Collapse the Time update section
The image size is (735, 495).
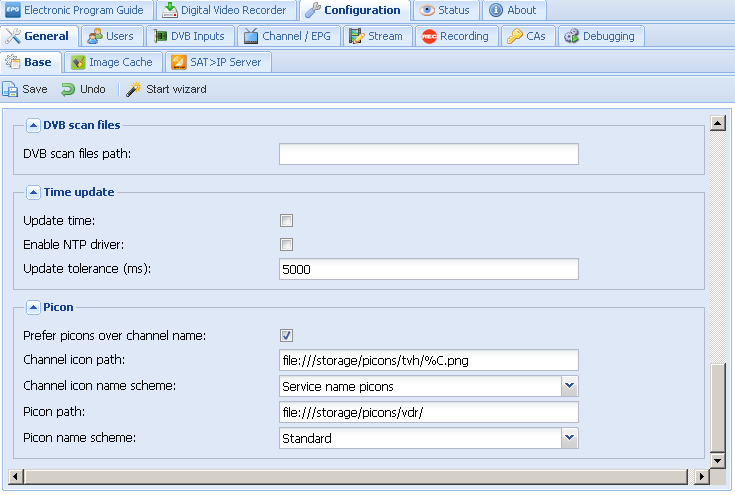point(33,192)
